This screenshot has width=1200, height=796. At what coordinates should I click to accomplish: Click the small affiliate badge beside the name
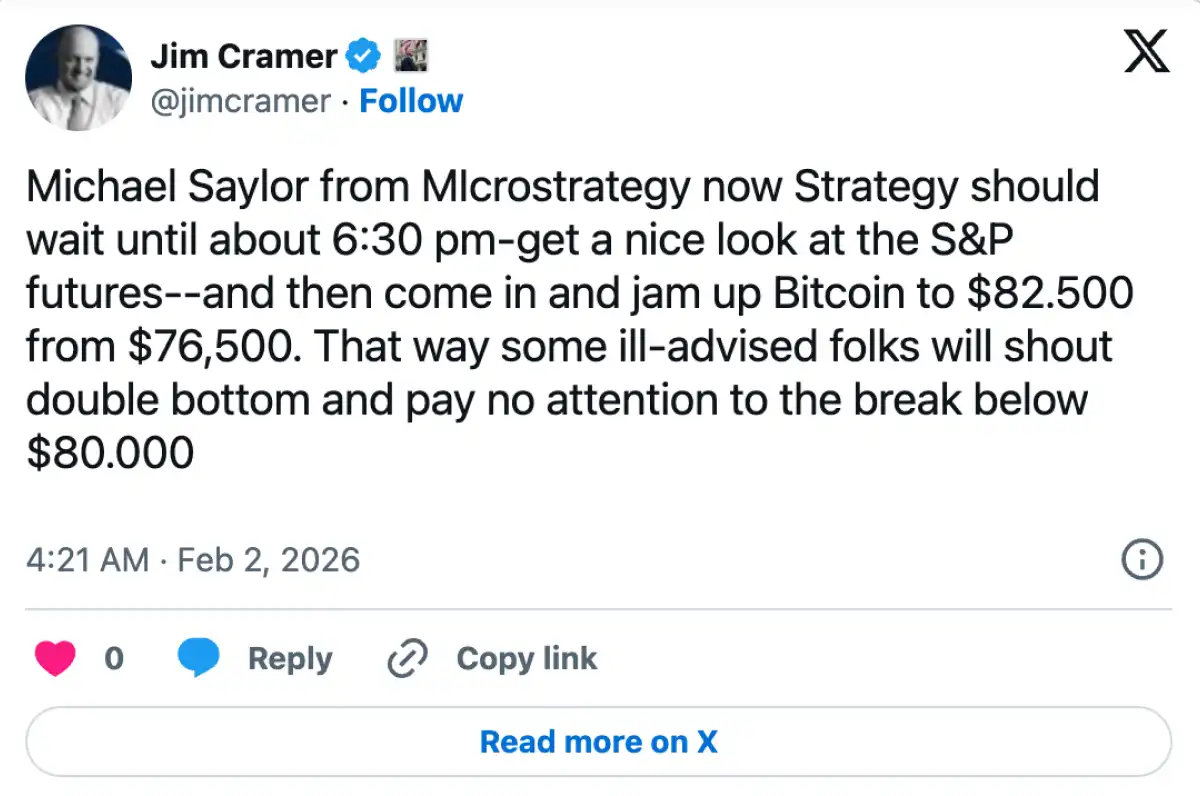click(x=410, y=56)
